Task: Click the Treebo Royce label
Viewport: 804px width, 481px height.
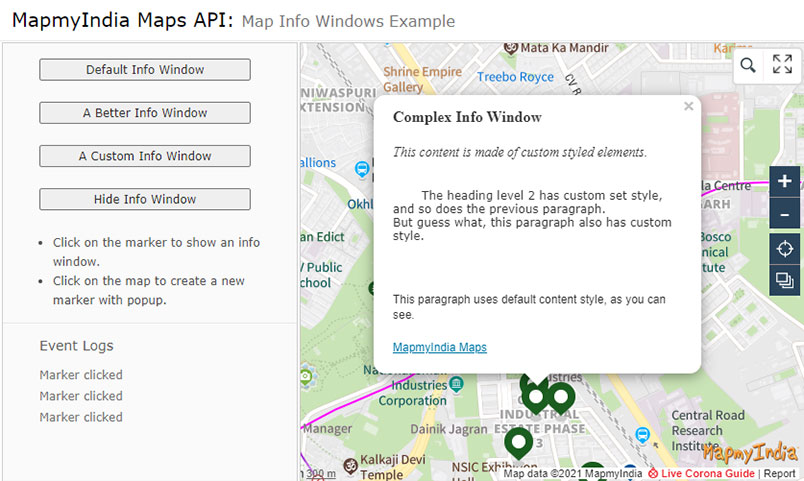Action: 515,77
